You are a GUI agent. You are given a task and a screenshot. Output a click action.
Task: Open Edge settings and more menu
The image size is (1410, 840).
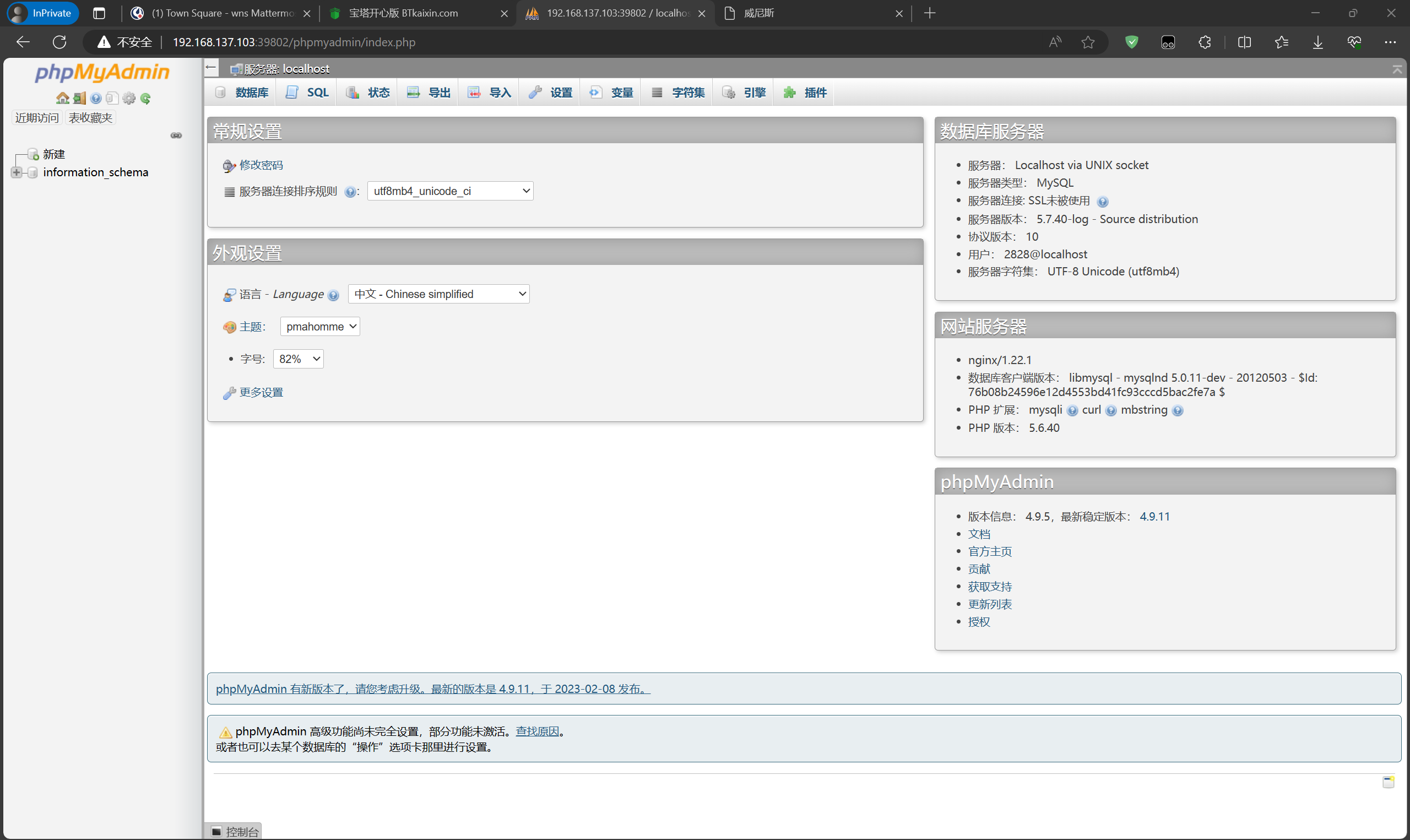(1390, 42)
